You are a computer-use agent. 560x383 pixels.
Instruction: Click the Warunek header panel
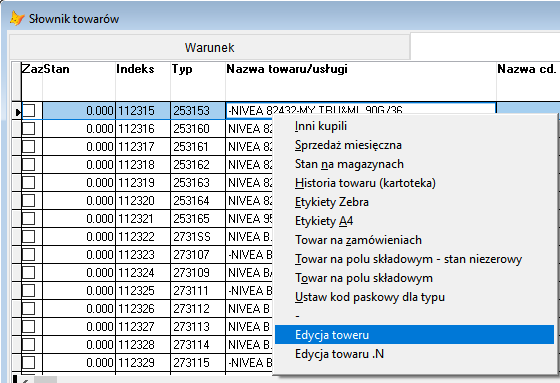[209, 47]
